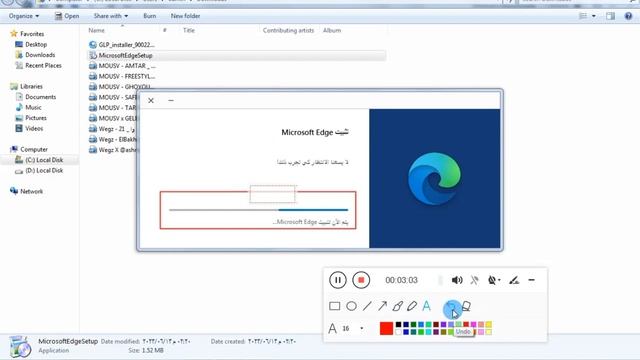Open the view options dropdown arrow
The width and height of the screenshot is (640, 360).
(594, 16)
